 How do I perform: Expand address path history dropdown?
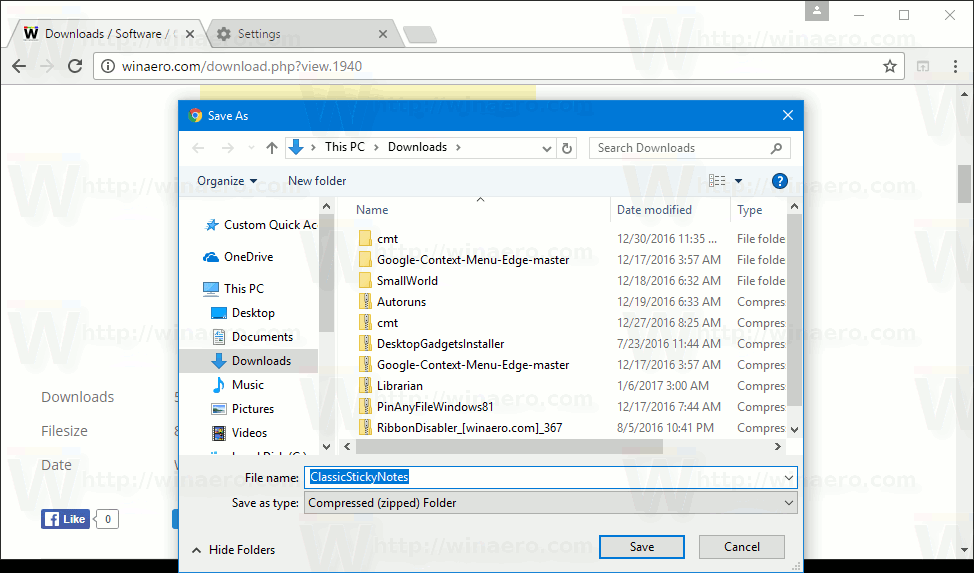coord(547,148)
